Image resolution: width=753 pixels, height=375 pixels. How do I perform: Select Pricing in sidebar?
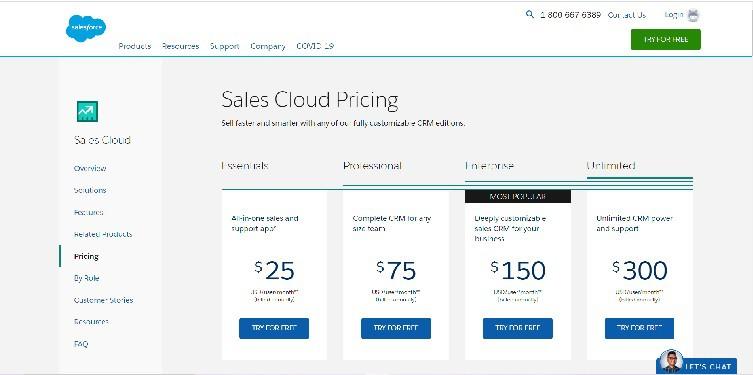[86, 256]
